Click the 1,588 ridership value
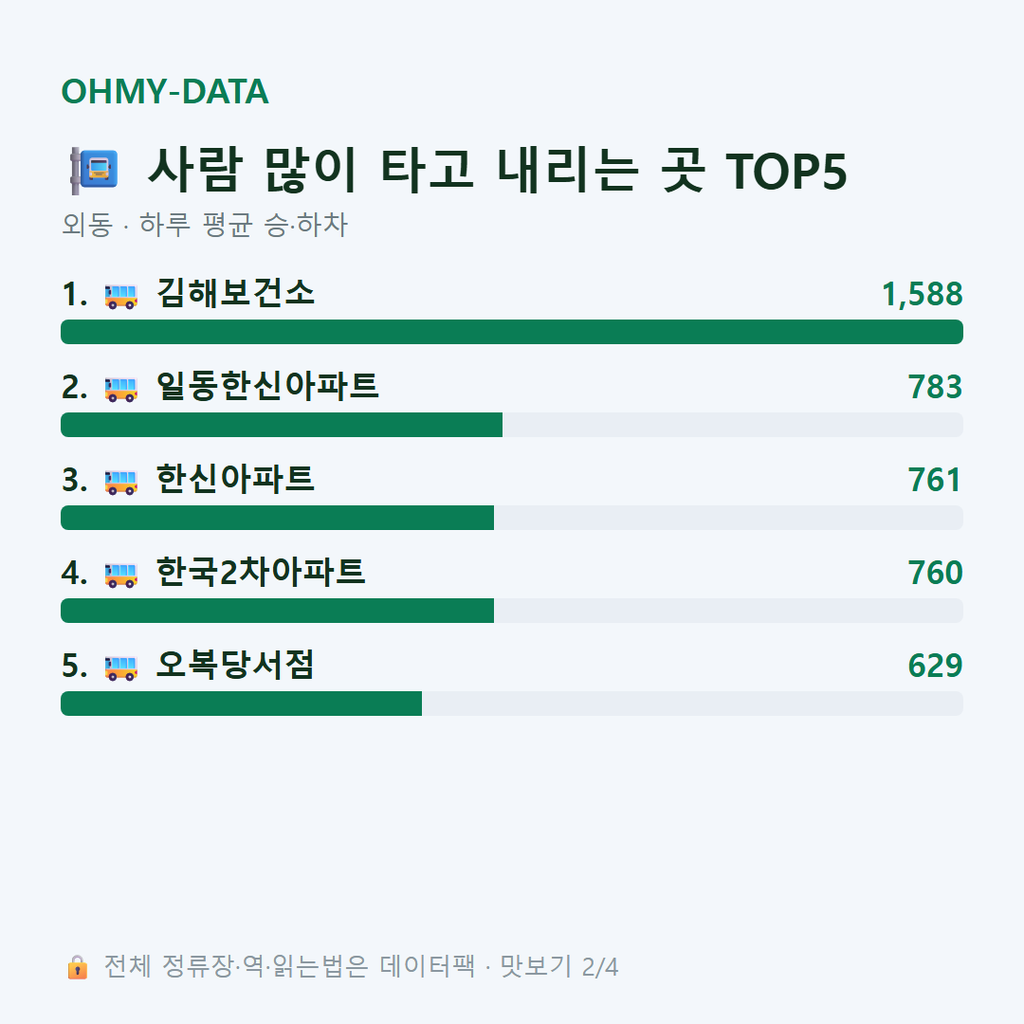The width and height of the screenshot is (1024, 1024). 922,294
